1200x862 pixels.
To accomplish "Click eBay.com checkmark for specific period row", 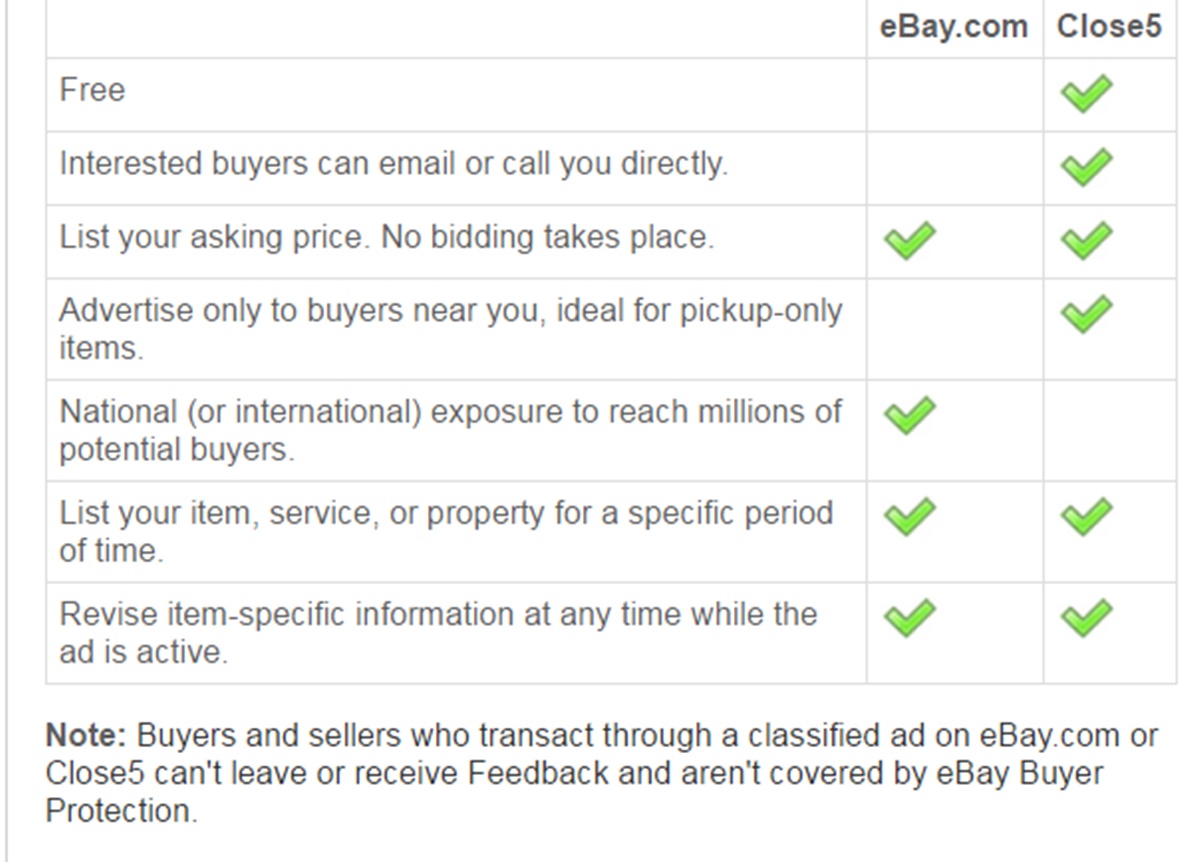I will [x=910, y=516].
